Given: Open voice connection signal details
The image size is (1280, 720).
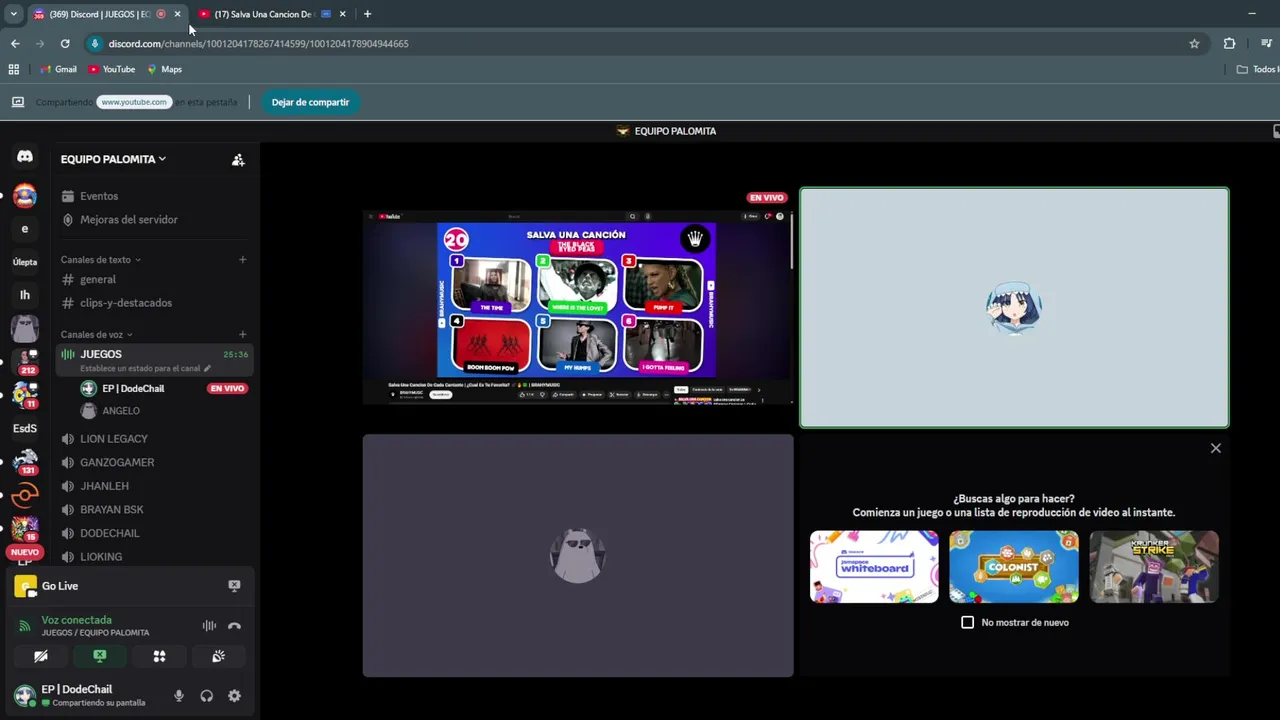Looking at the screenshot, I should pyautogui.click(x=25, y=626).
